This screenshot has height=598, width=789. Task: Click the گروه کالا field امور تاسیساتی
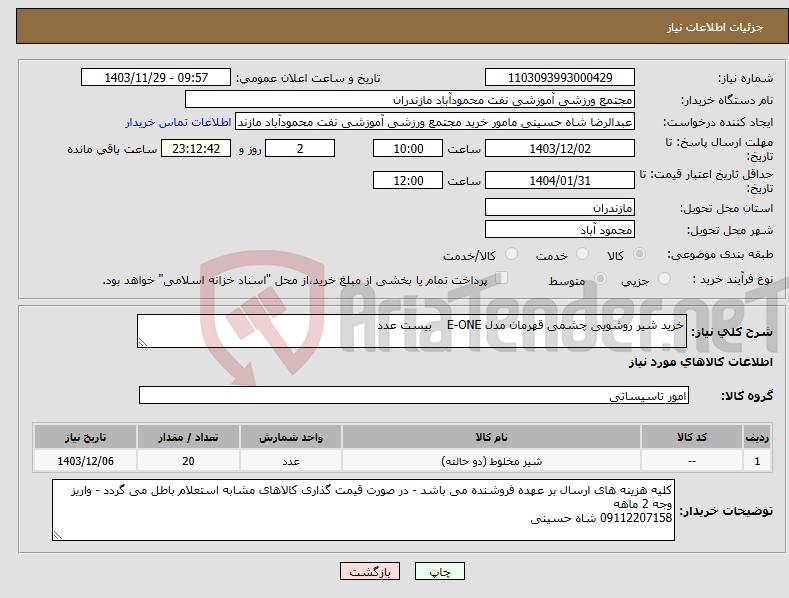tap(414, 396)
